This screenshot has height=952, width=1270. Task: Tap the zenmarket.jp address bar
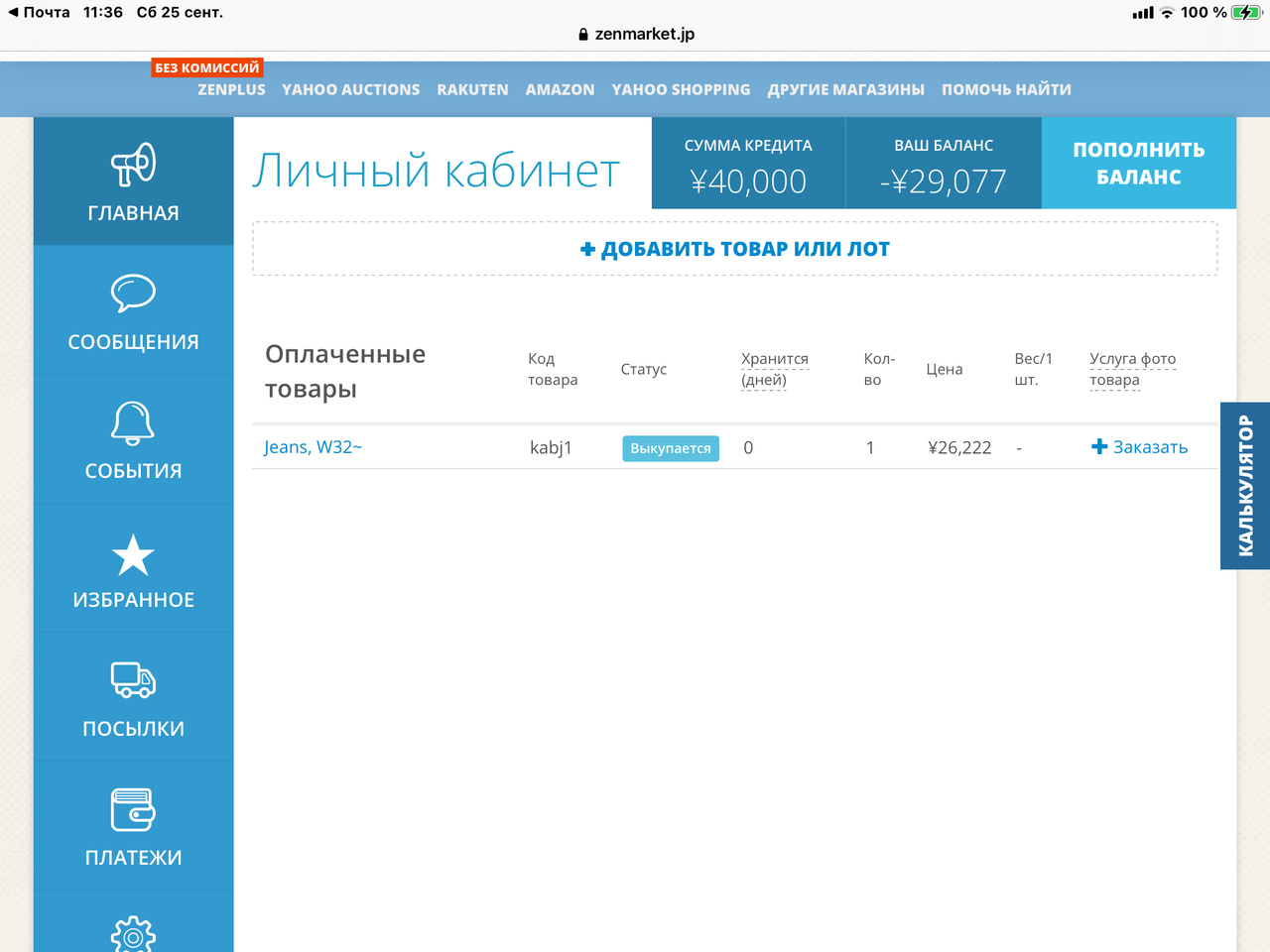[636, 34]
